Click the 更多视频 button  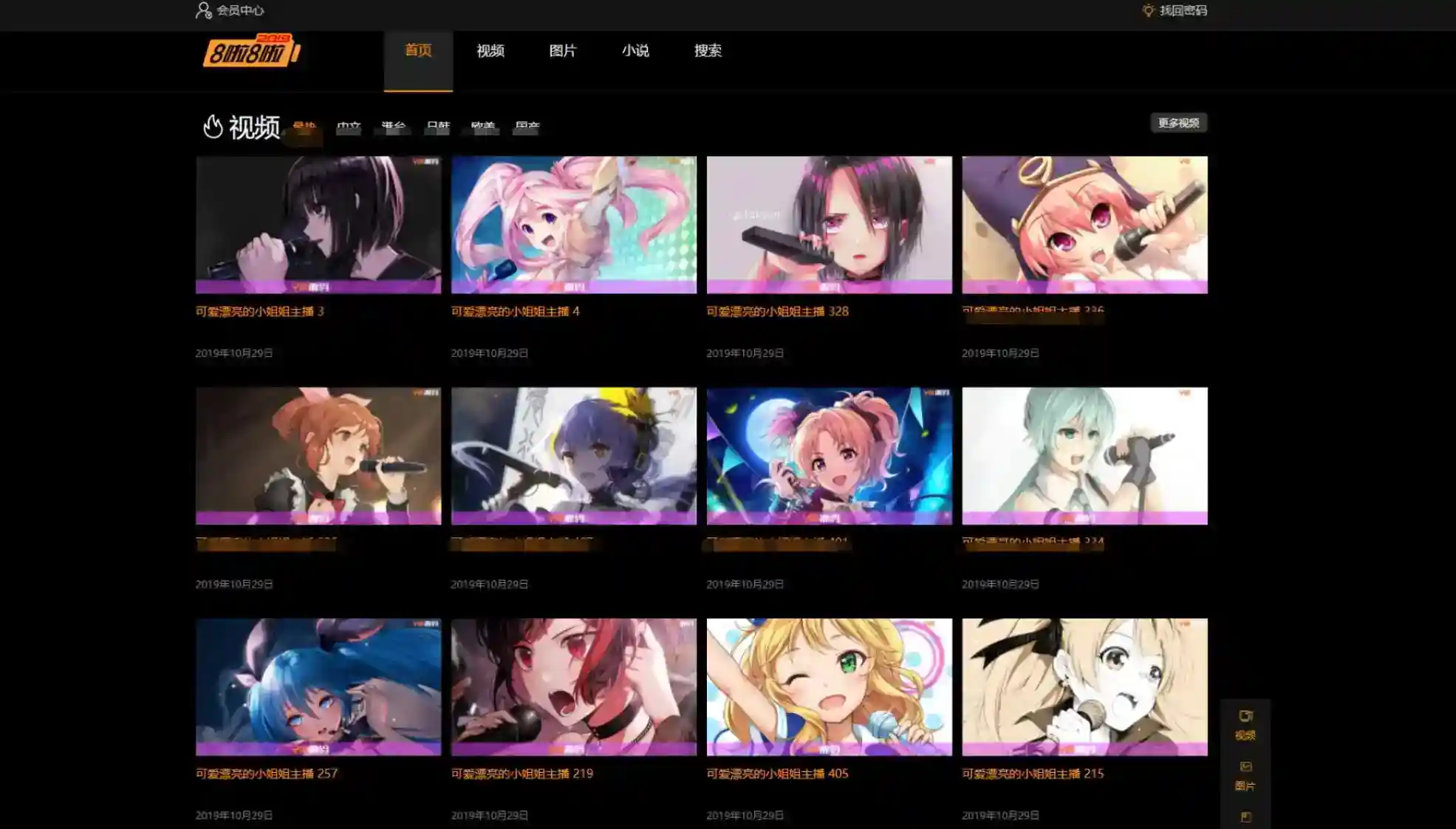click(1178, 123)
